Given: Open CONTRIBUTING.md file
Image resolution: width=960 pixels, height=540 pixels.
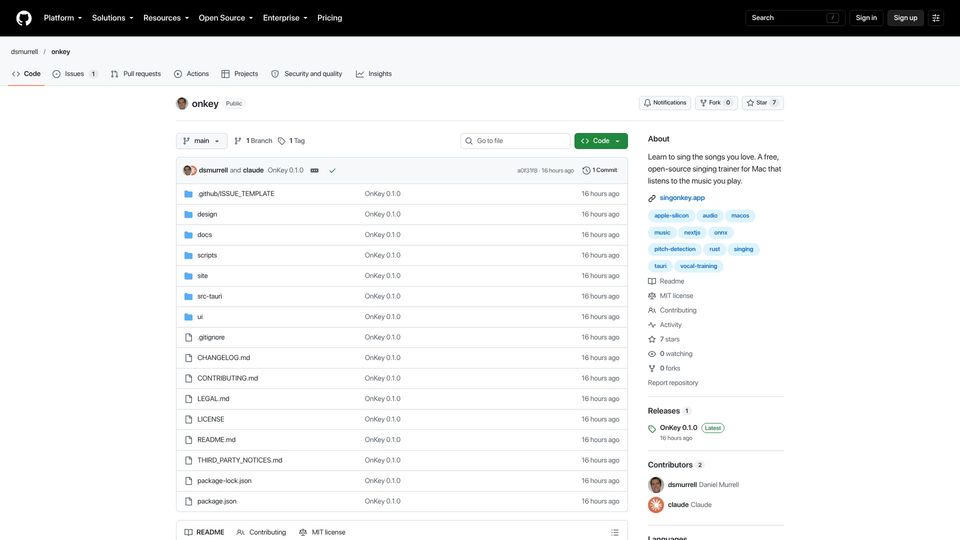Looking at the screenshot, I should [x=228, y=378].
